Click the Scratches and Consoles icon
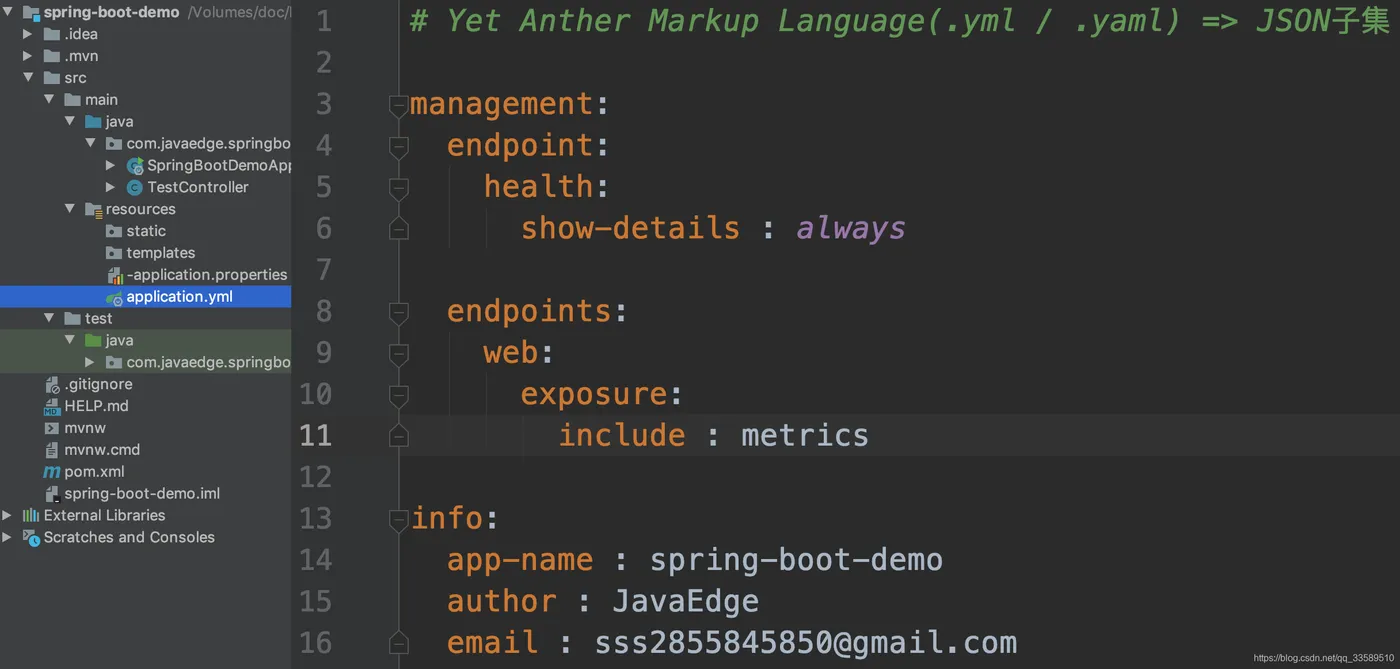The width and height of the screenshot is (1400, 669). point(31,538)
